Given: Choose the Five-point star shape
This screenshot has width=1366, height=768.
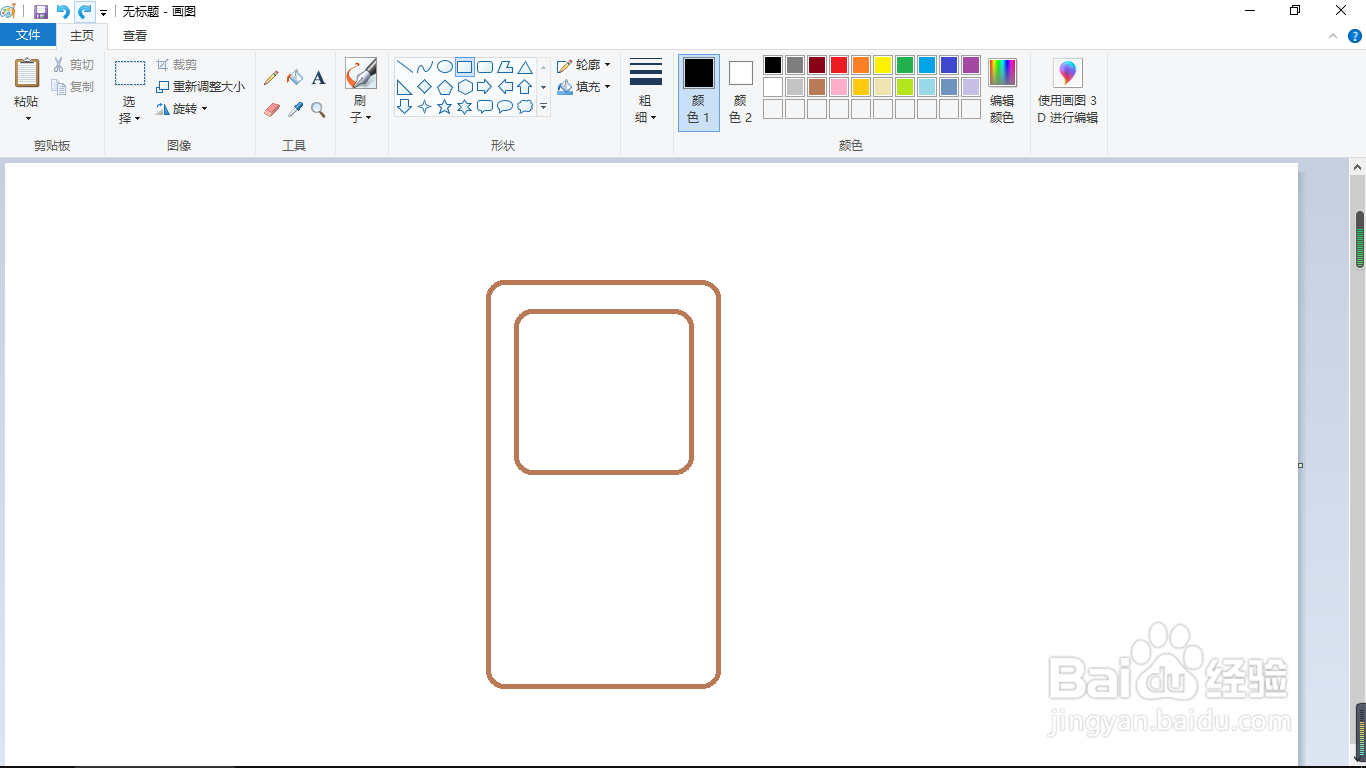Looking at the screenshot, I should [x=445, y=106].
